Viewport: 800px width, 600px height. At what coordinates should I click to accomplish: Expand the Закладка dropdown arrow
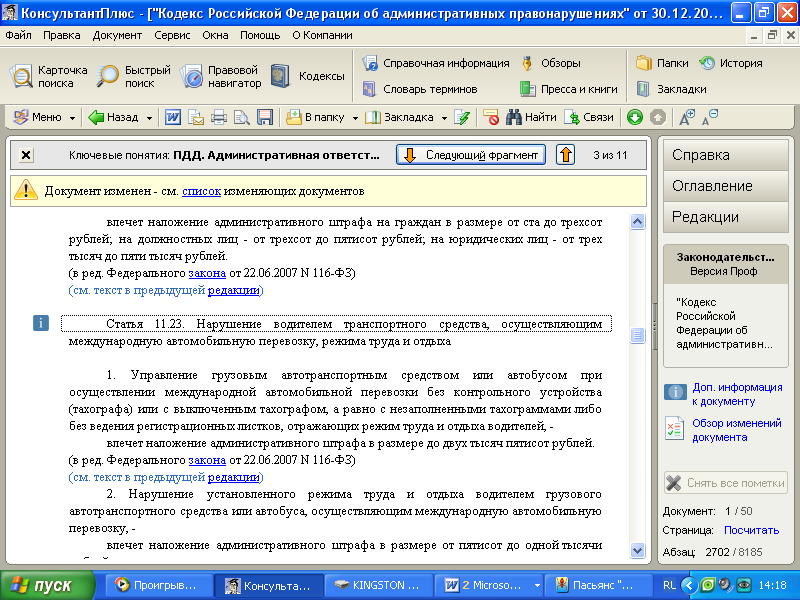(444, 118)
